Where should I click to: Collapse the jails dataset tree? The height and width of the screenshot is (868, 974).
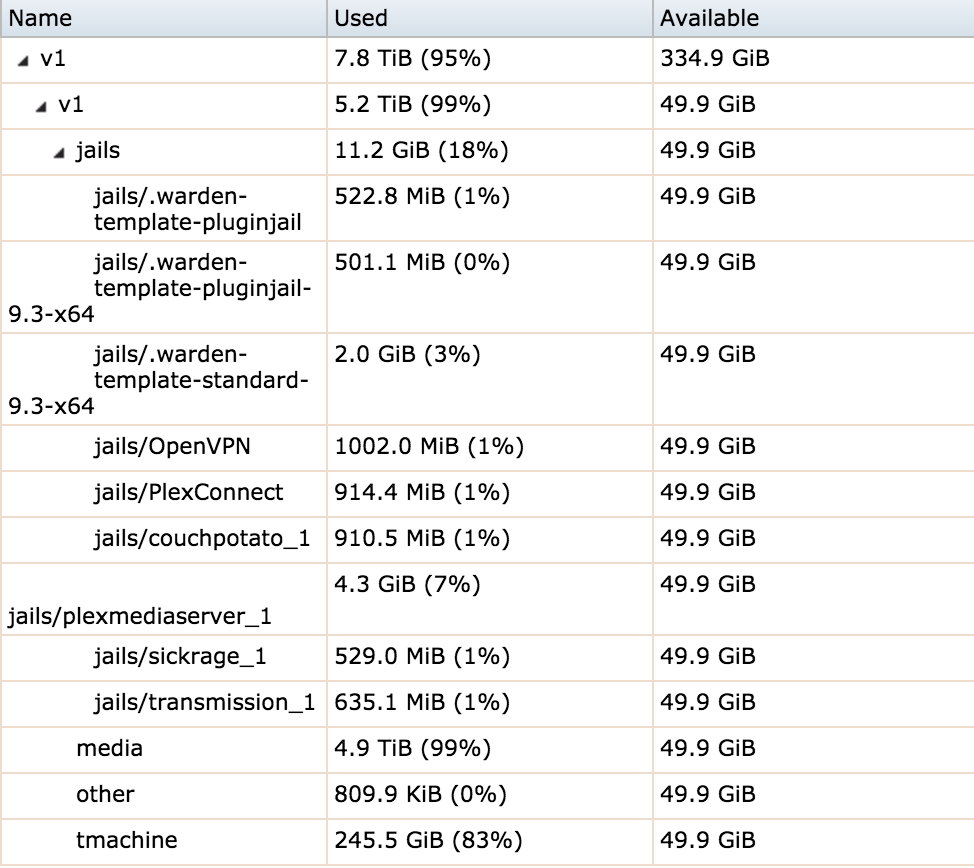coord(59,153)
